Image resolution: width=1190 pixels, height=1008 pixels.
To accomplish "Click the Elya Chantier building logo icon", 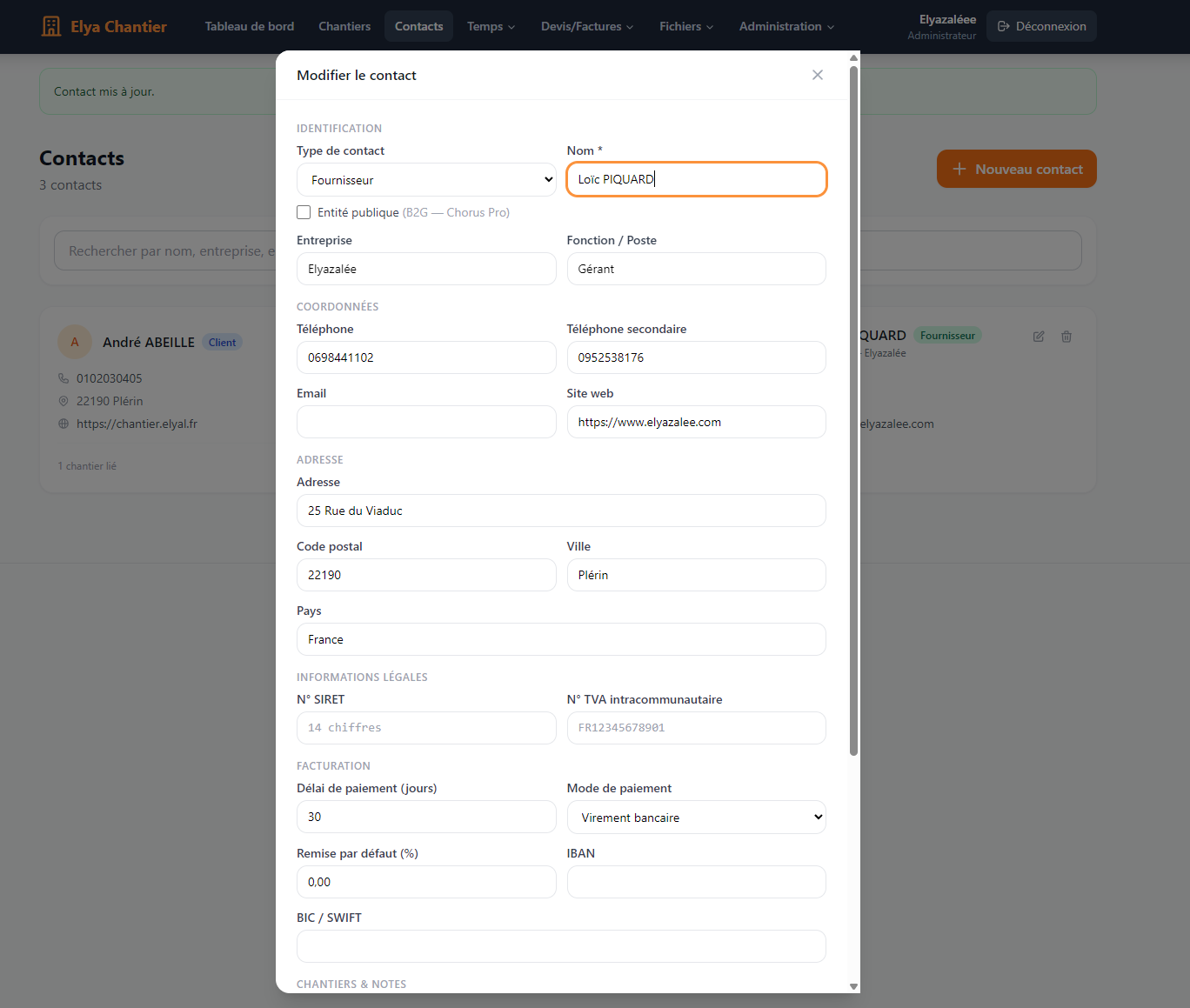I will tap(51, 26).
